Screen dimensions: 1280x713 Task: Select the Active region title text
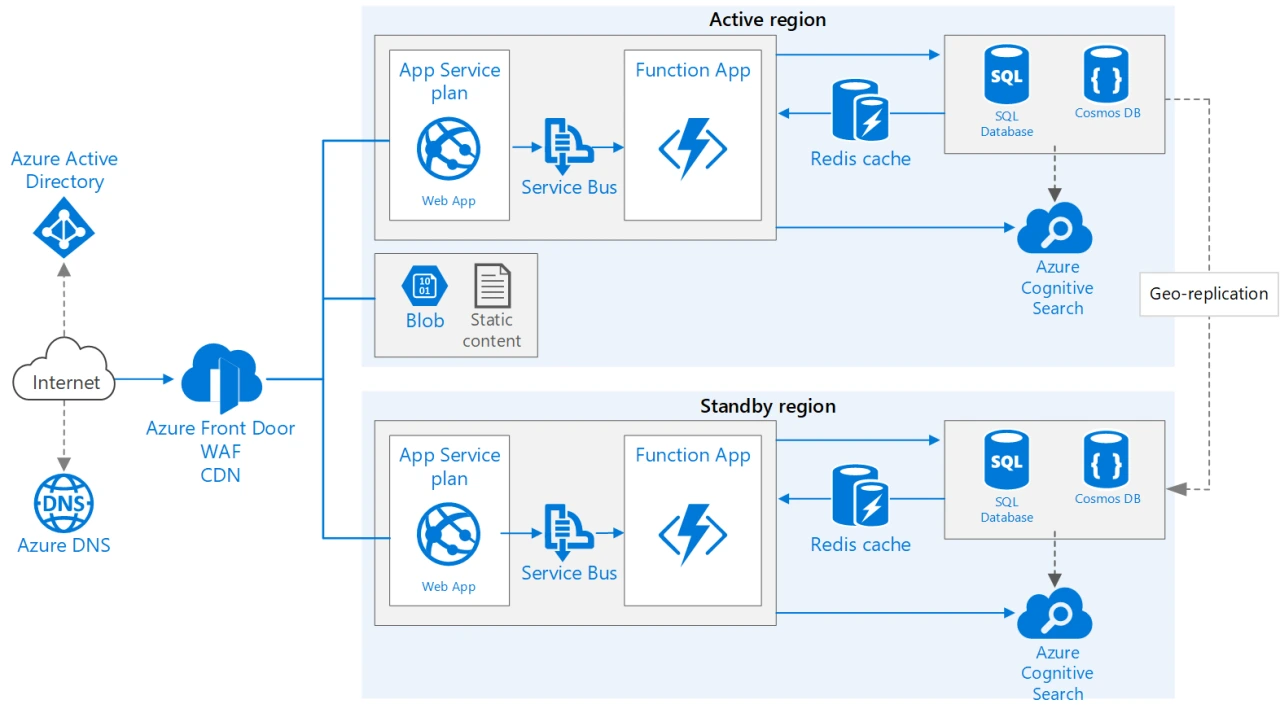pyautogui.click(x=768, y=19)
